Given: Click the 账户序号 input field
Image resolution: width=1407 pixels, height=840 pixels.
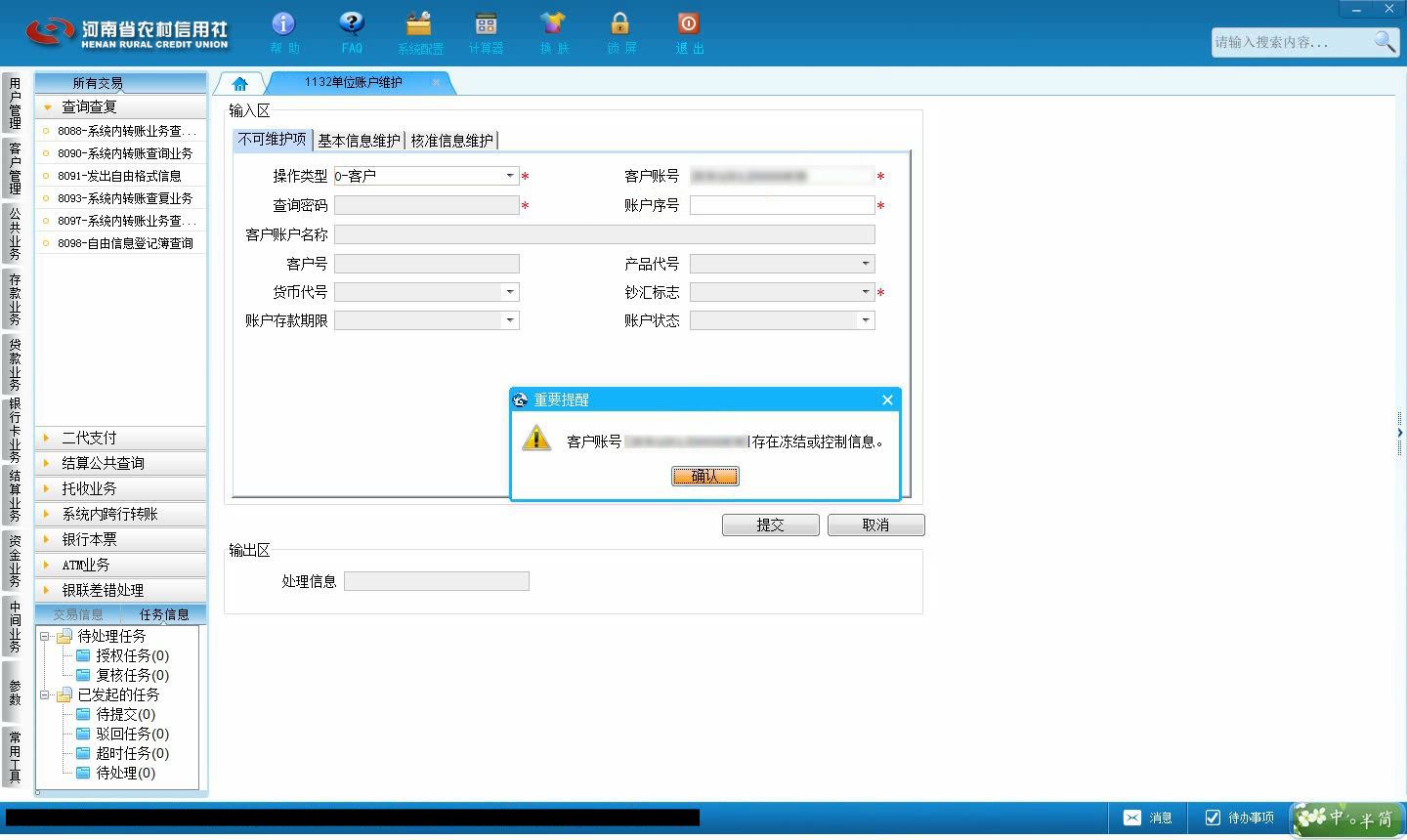Looking at the screenshot, I should [782, 205].
